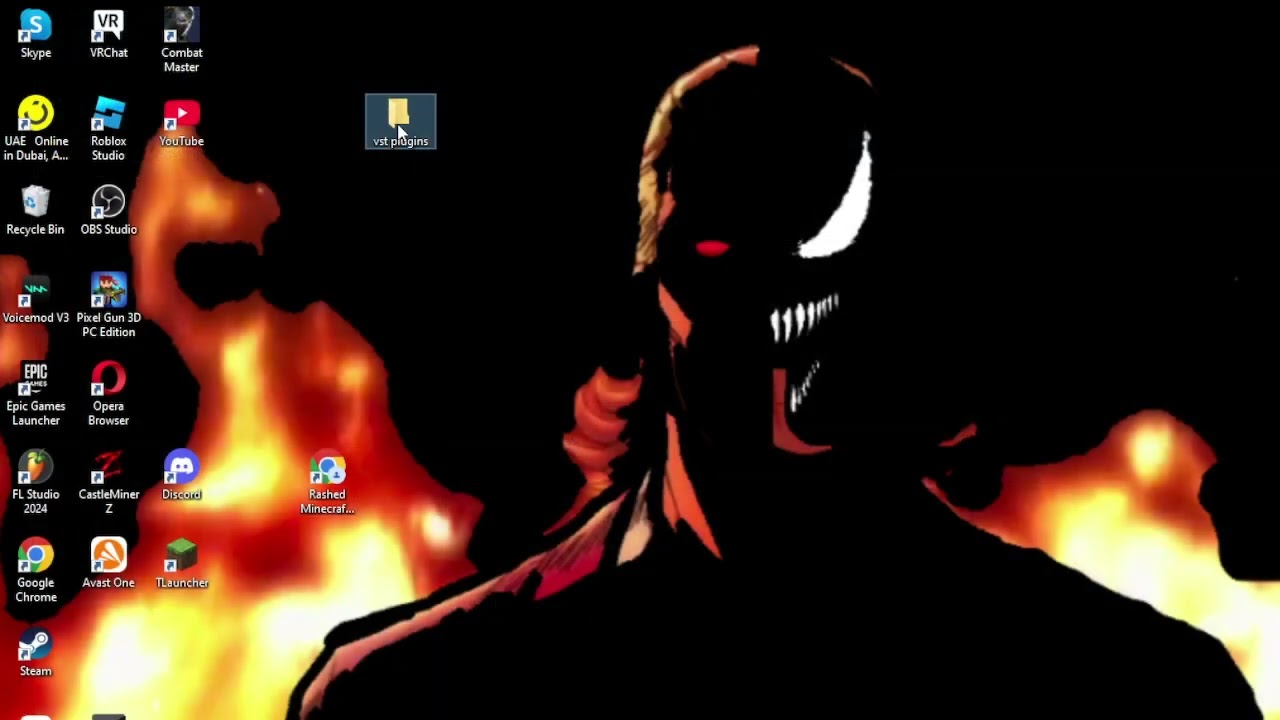Open the Google Chrome shortcut
The image size is (1280, 720).
[x=35, y=571]
